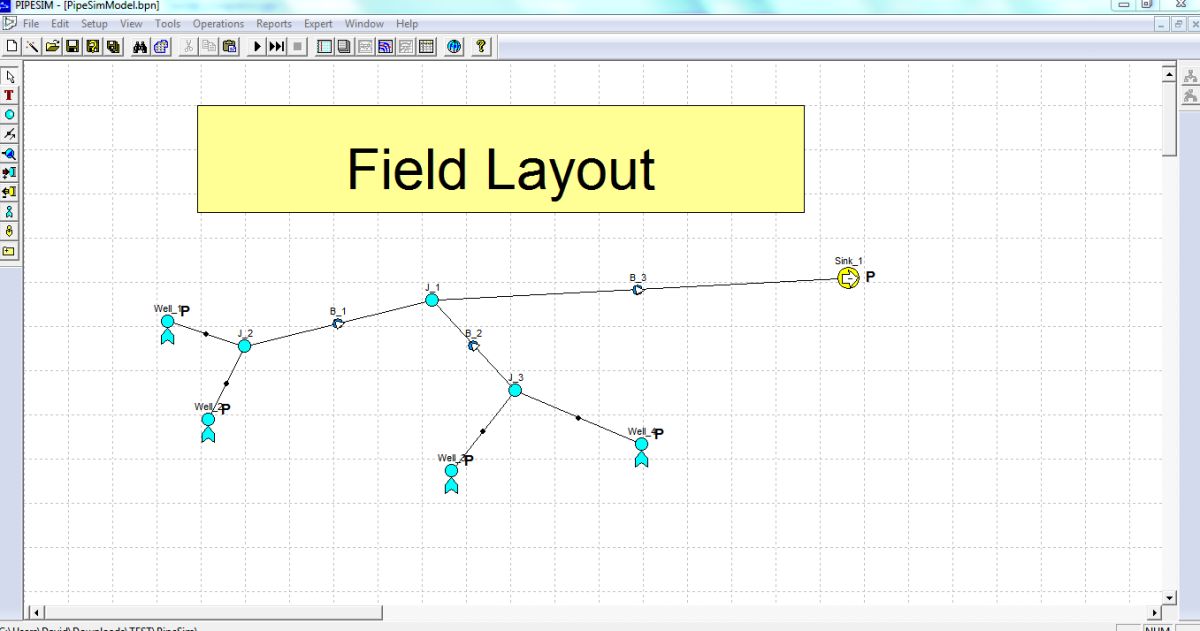Click the Copy toolbar icon
1200x631 pixels.
point(209,46)
